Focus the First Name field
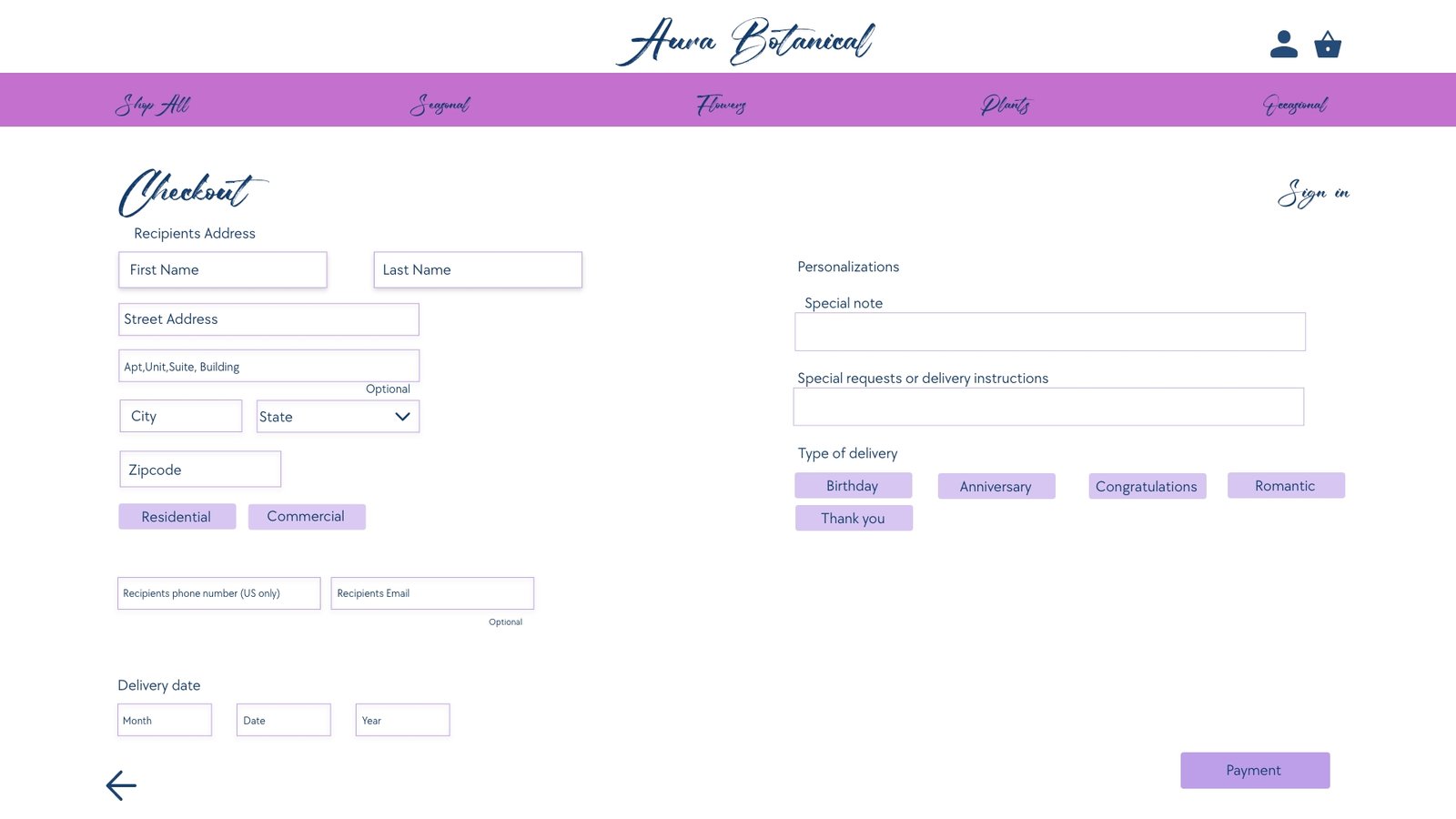 pos(222,270)
